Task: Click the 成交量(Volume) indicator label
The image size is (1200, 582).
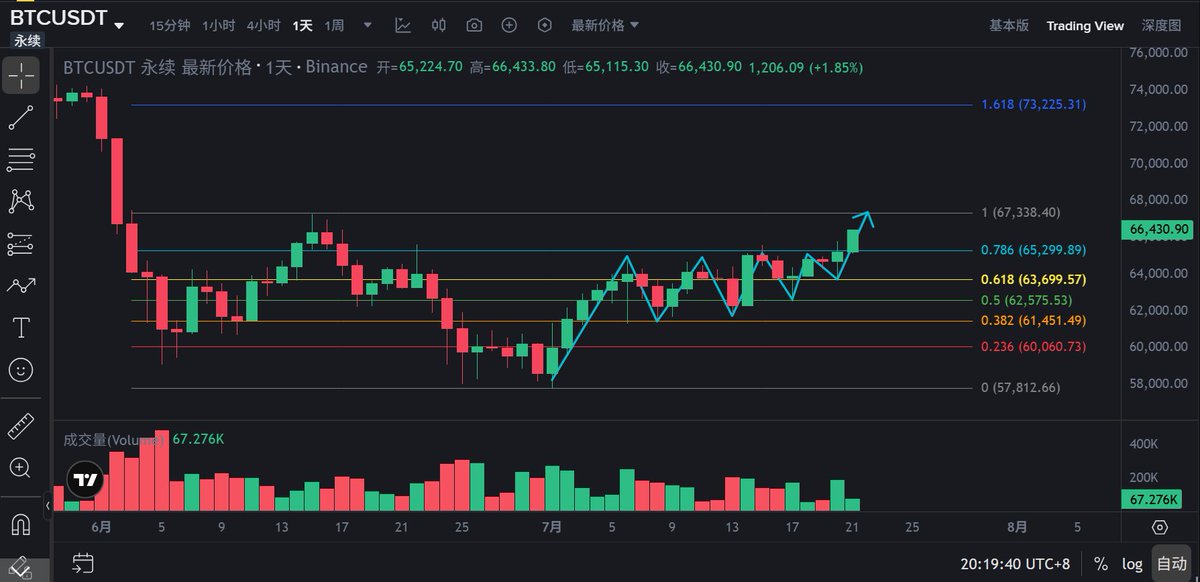Action: point(113,438)
